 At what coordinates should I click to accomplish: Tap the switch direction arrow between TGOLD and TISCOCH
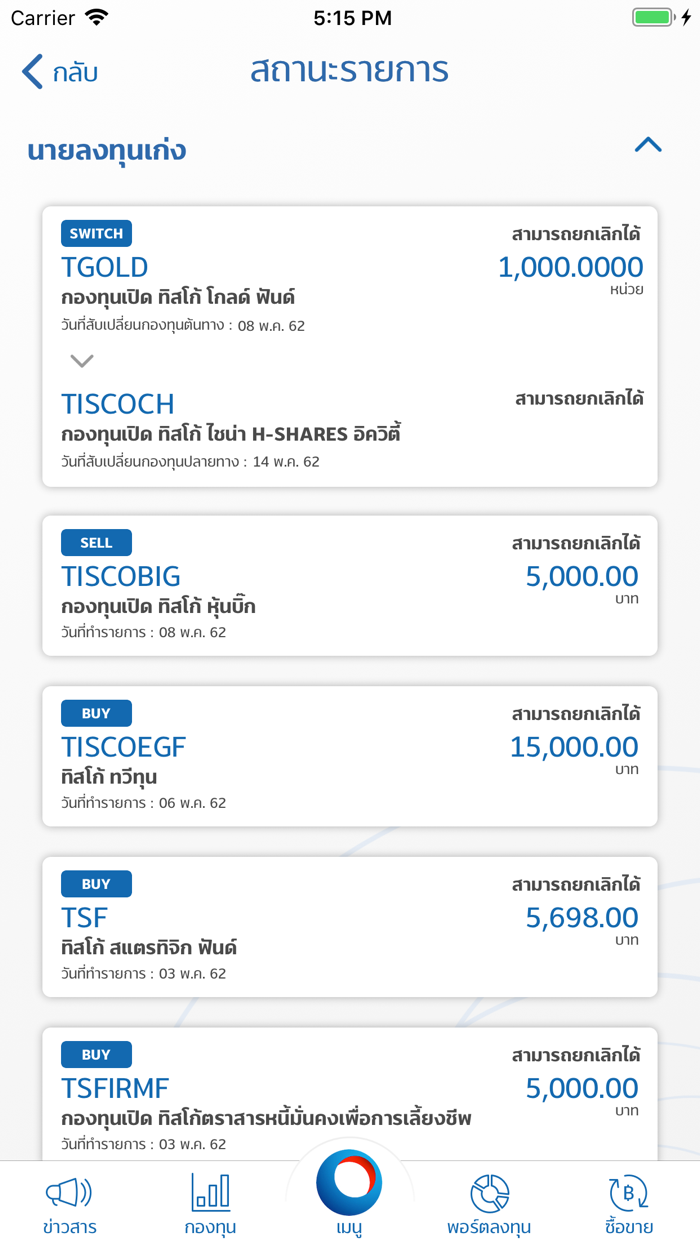pyautogui.click(x=81, y=361)
